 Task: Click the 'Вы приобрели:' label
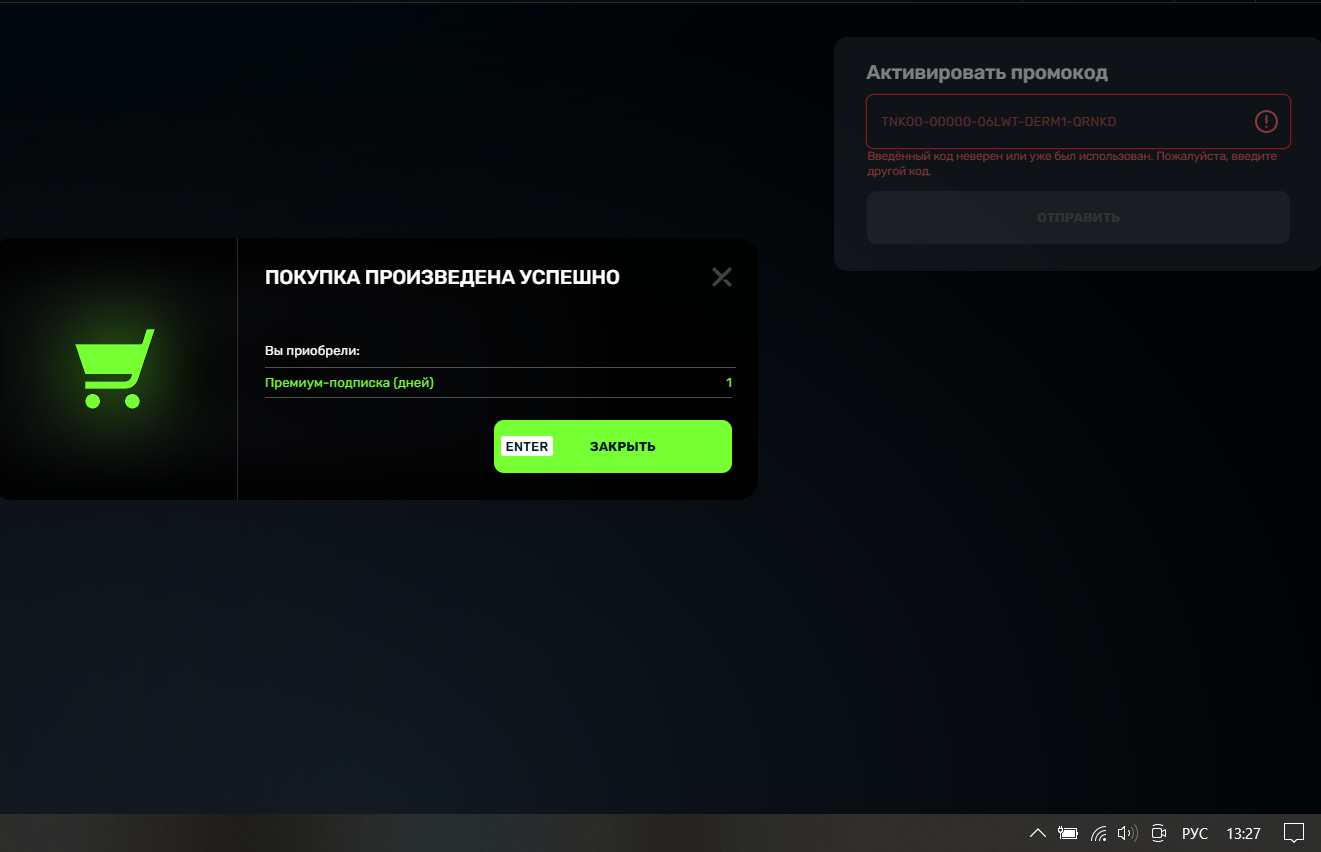312,351
